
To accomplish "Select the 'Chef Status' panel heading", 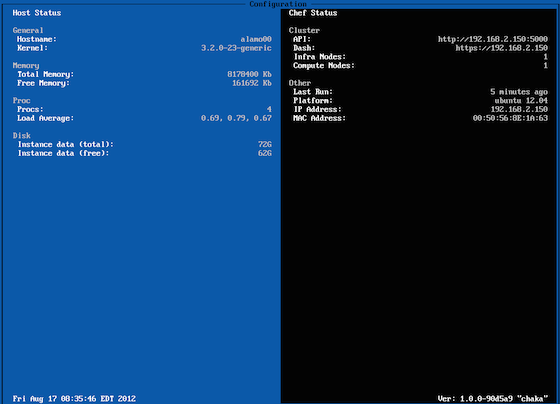I will 313,13.
